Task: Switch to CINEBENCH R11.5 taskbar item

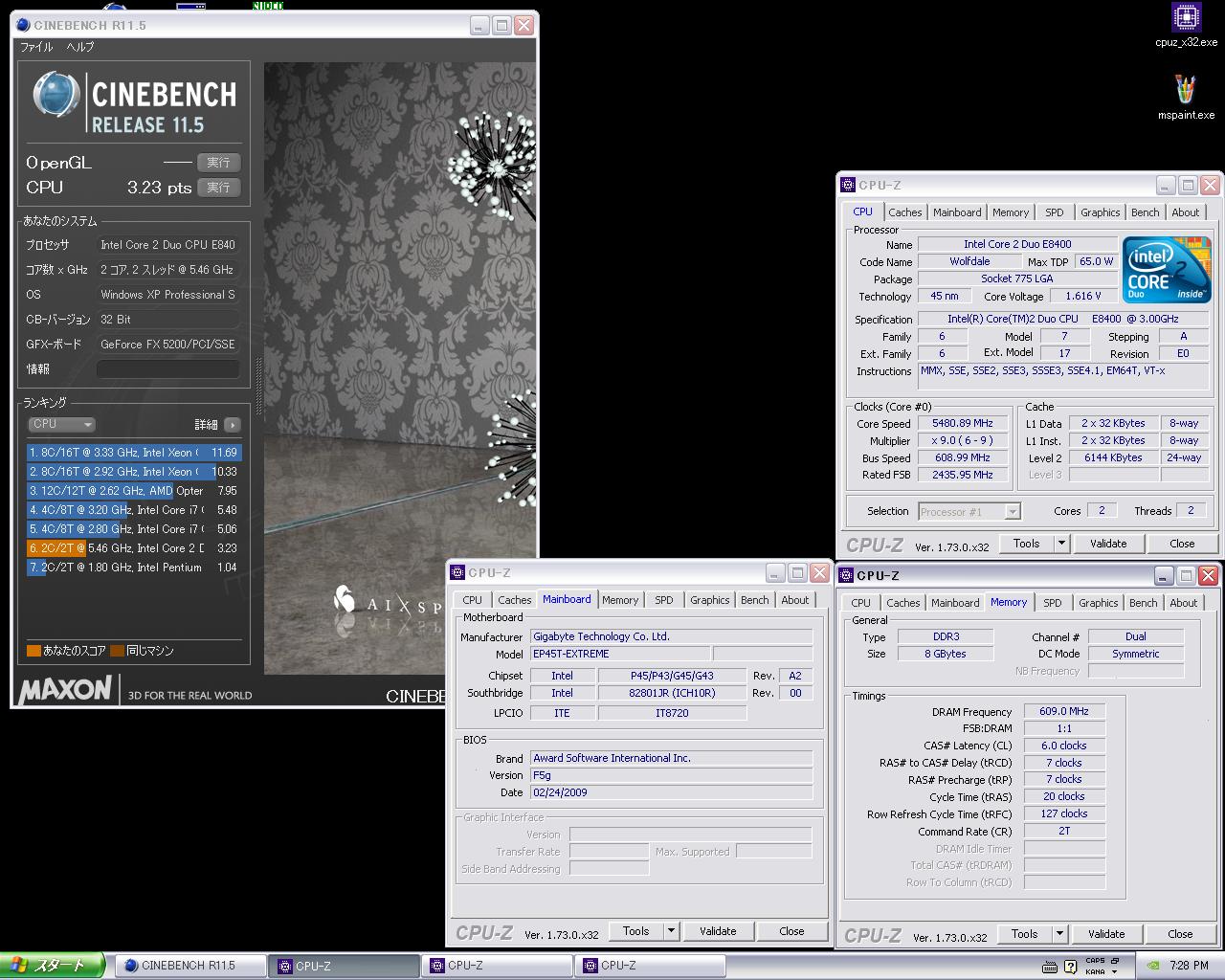Action: (x=189, y=966)
